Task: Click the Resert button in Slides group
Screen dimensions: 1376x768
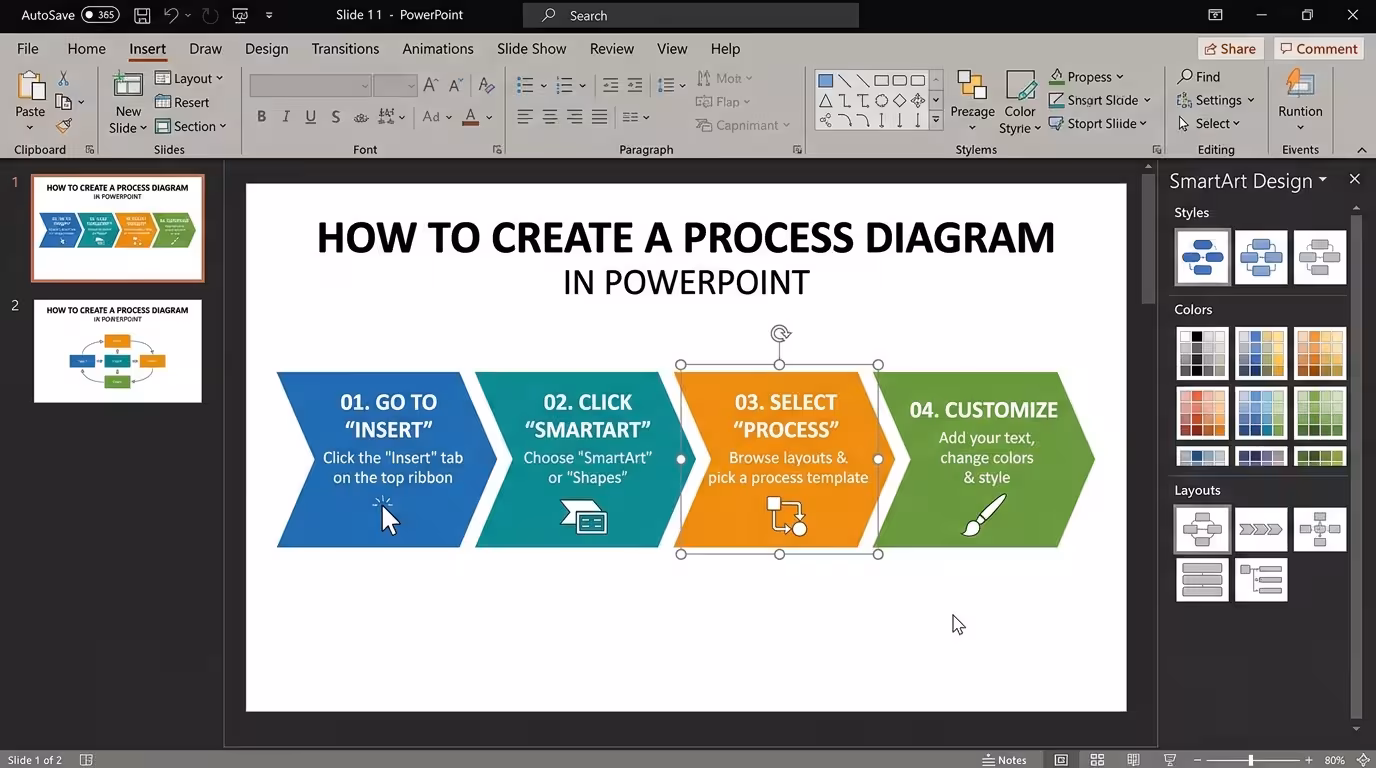Action: point(182,102)
